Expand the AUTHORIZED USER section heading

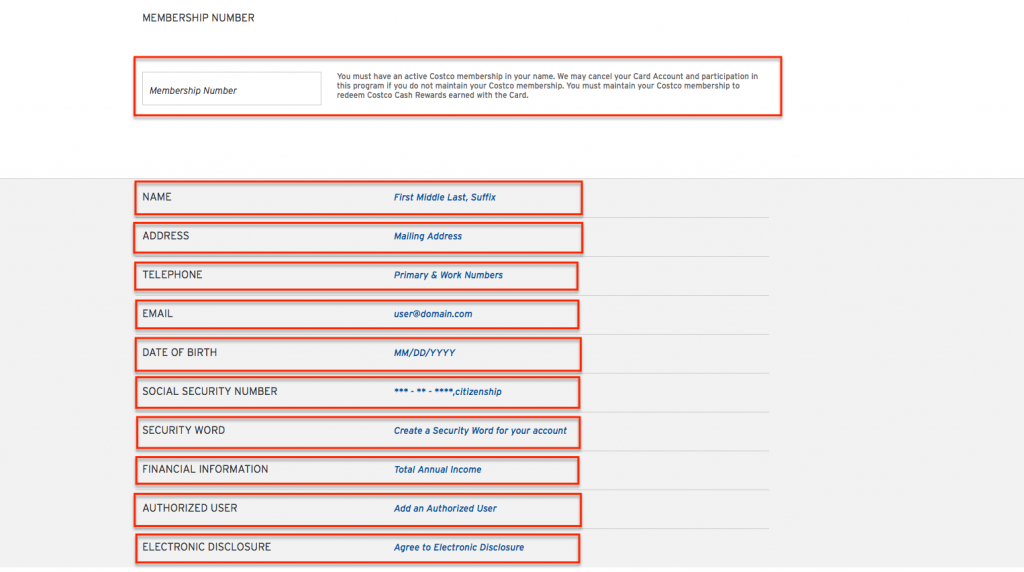(189, 509)
